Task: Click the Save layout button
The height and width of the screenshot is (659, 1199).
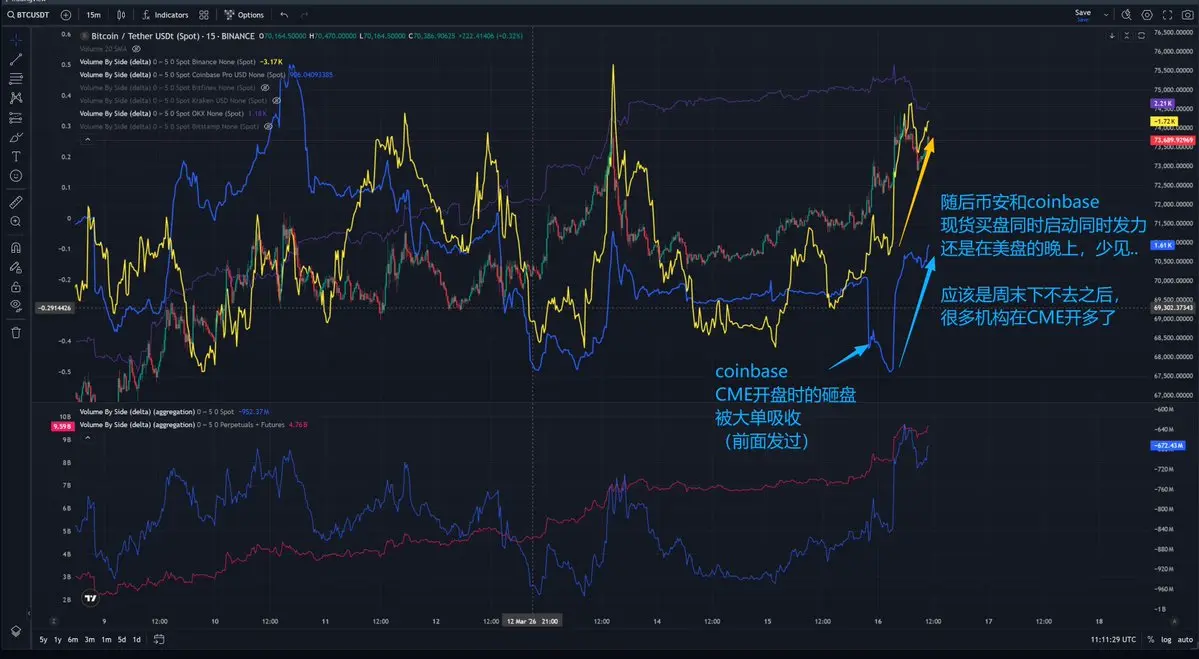Action: pyautogui.click(x=1083, y=14)
